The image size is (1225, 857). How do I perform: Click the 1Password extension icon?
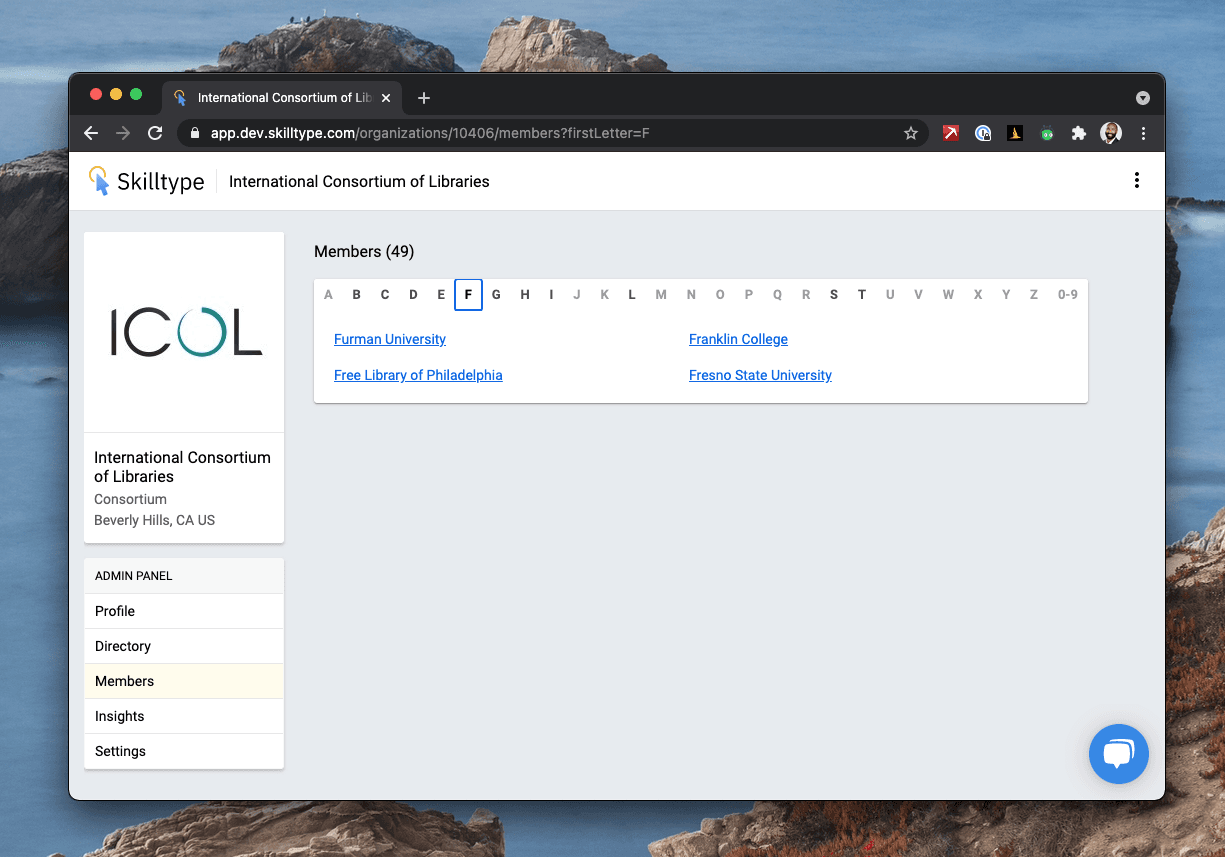(x=983, y=133)
